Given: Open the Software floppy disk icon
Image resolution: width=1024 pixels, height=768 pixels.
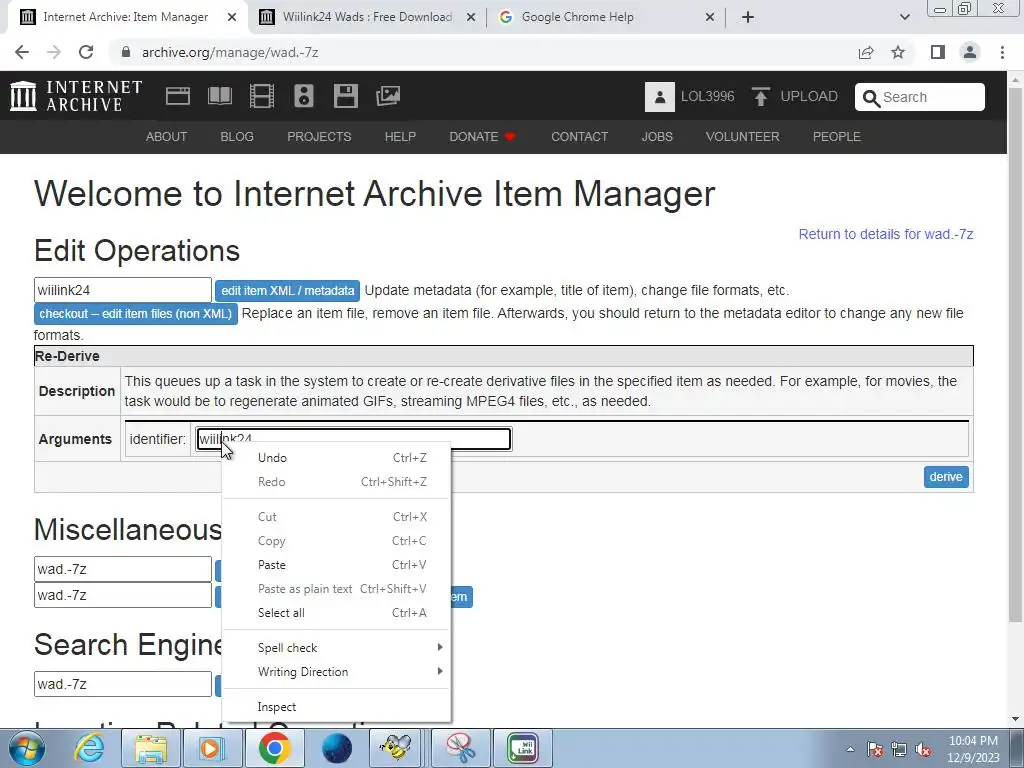Looking at the screenshot, I should click(x=345, y=96).
